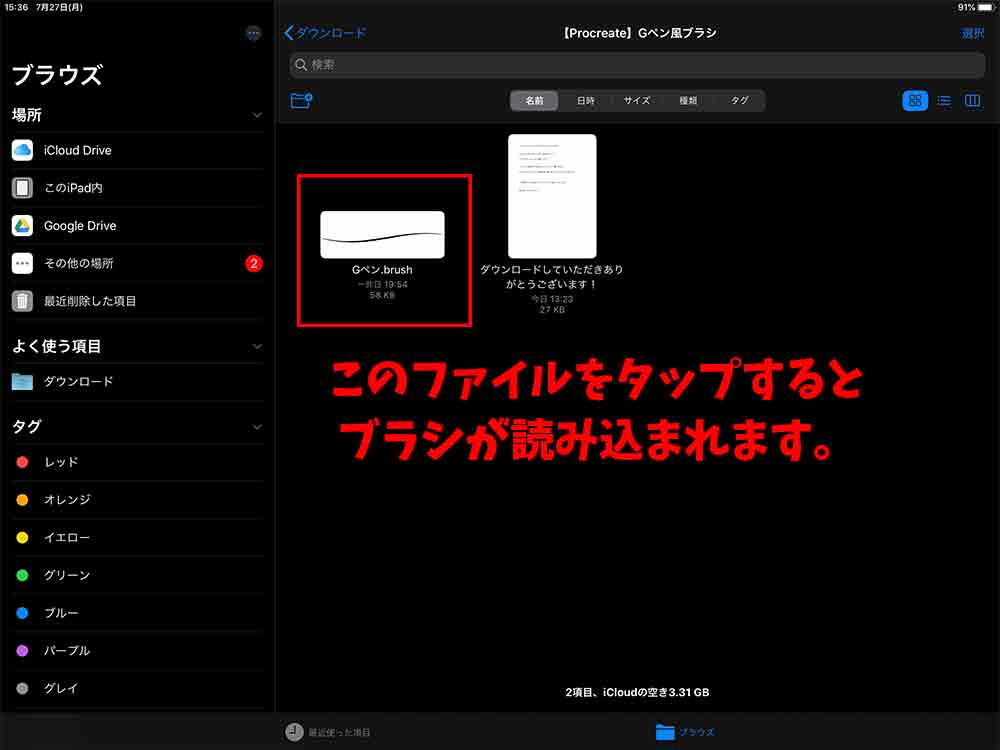
Task: Sort files by サイズ
Action: pos(636,101)
